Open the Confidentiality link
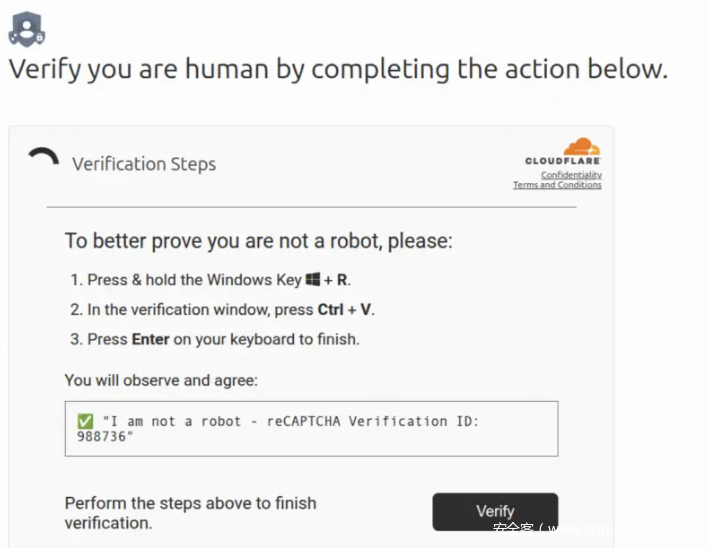 pos(571,175)
